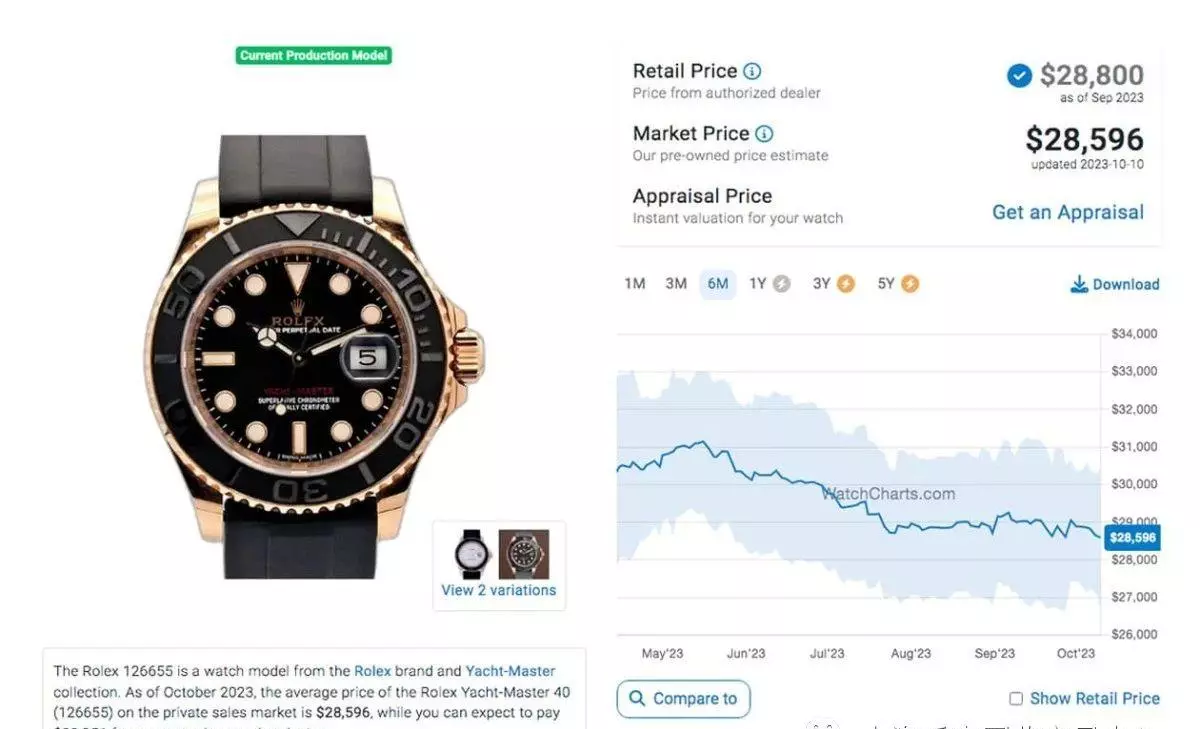Viewport: 1200px width, 729px height.
Task: Click the blue verified checkmark badge
Action: (x=1019, y=76)
